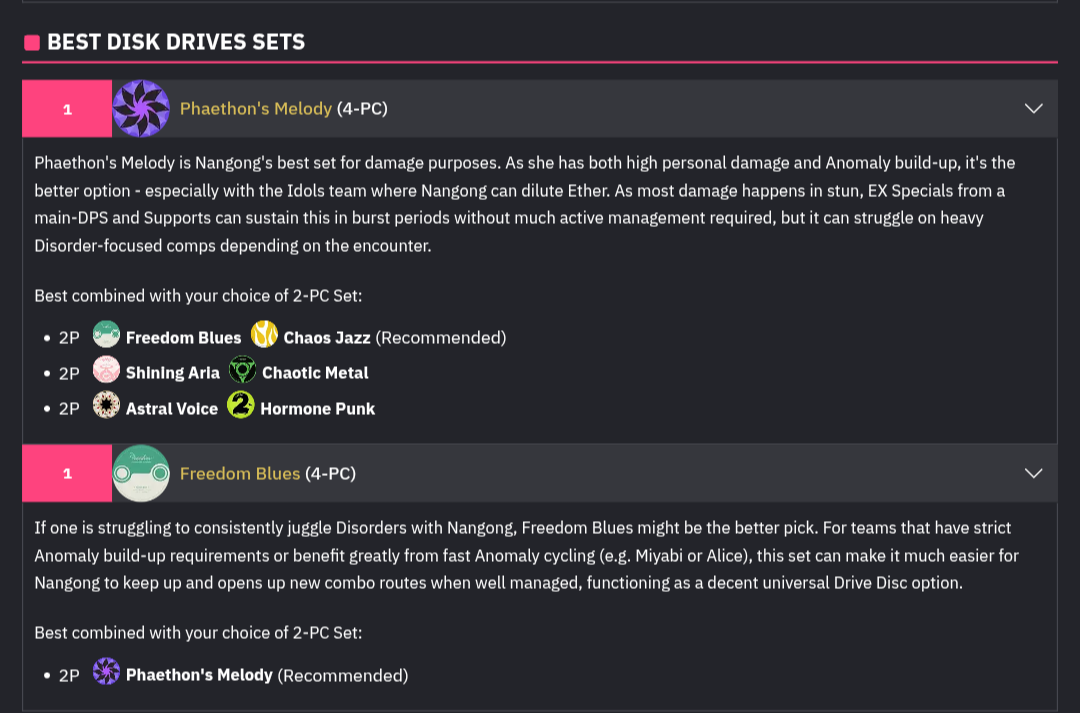Open the Phaethon's Melody (4-PC) title link
This screenshot has height=713, width=1080.
[x=256, y=108]
